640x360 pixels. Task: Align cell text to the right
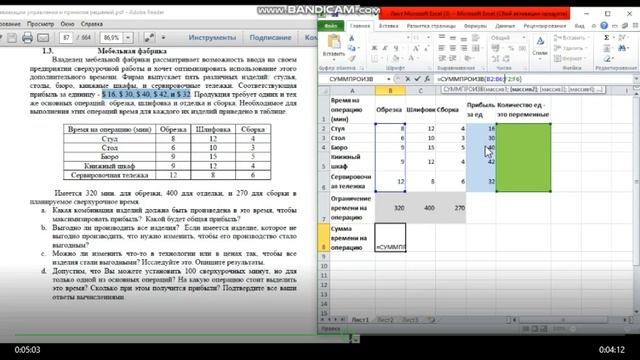463,48
